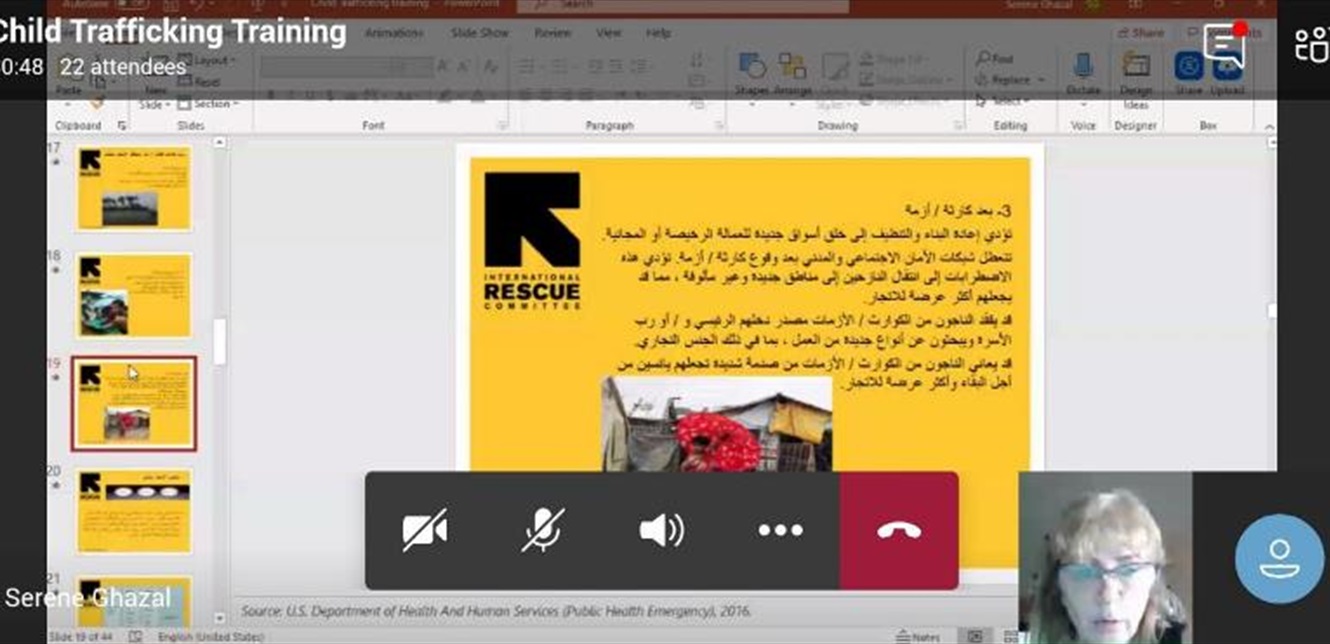Expand the Select dropdown in Editing
Screen dimensions: 1330x644
1003,100
